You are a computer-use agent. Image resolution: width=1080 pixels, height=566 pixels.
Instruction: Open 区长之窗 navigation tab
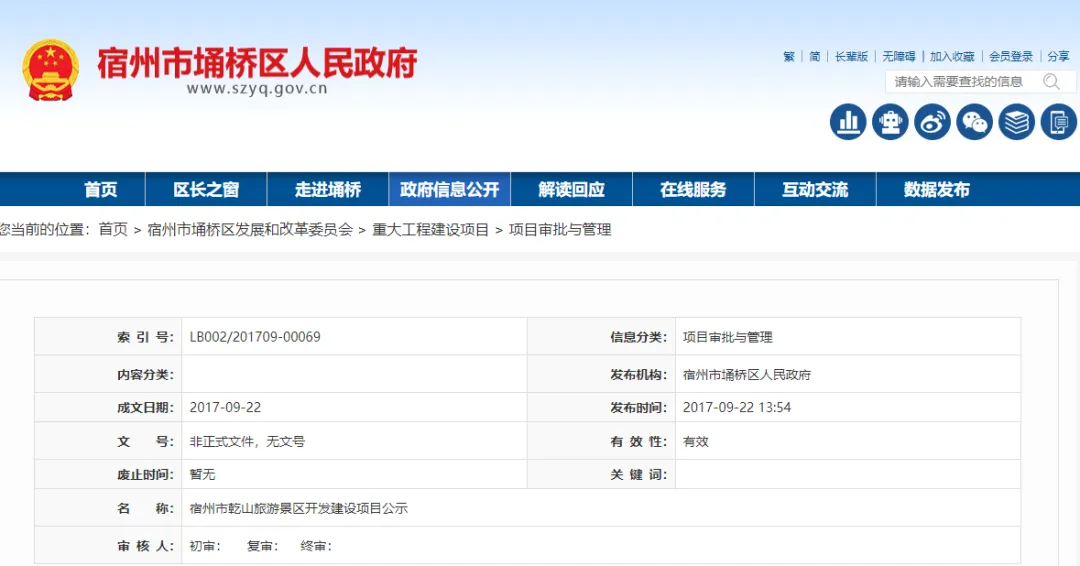(x=206, y=189)
